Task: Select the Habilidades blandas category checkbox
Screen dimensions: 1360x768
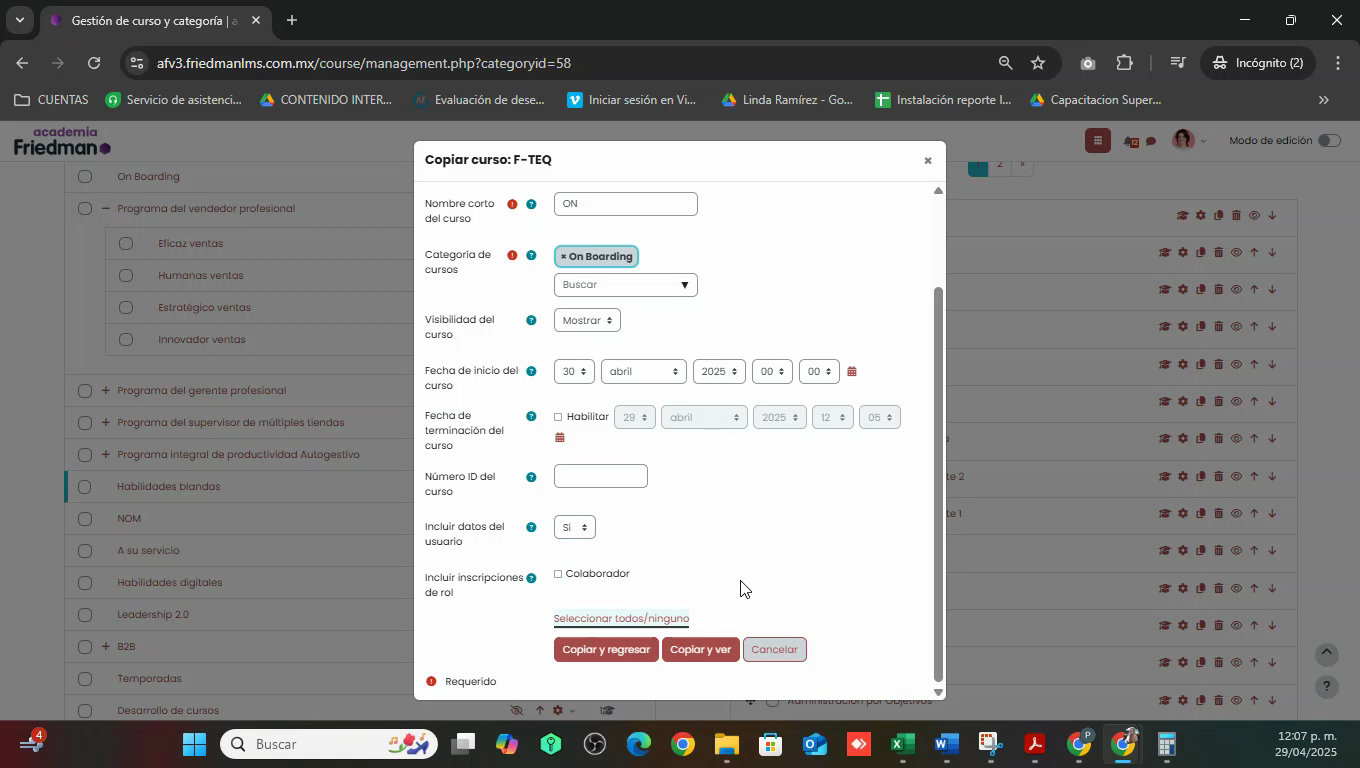Action: [85, 487]
